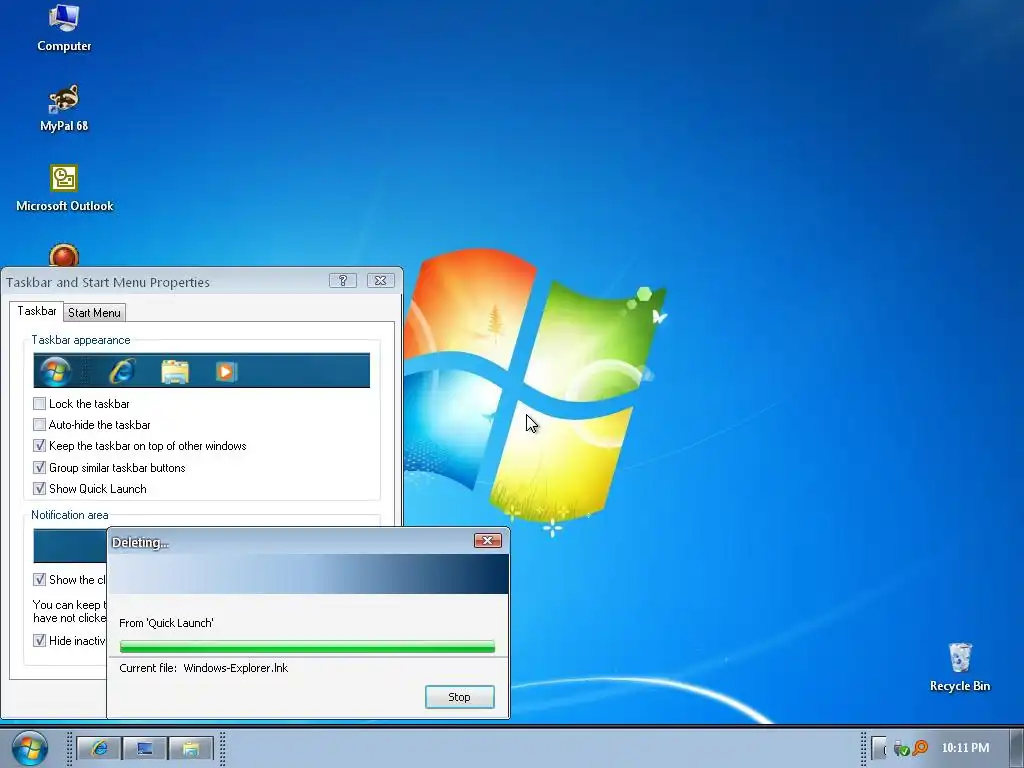Viewport: 1024px width, 768px height.
Task: Enable Lock the taskbar checkbox
Action: click(40, 404)
